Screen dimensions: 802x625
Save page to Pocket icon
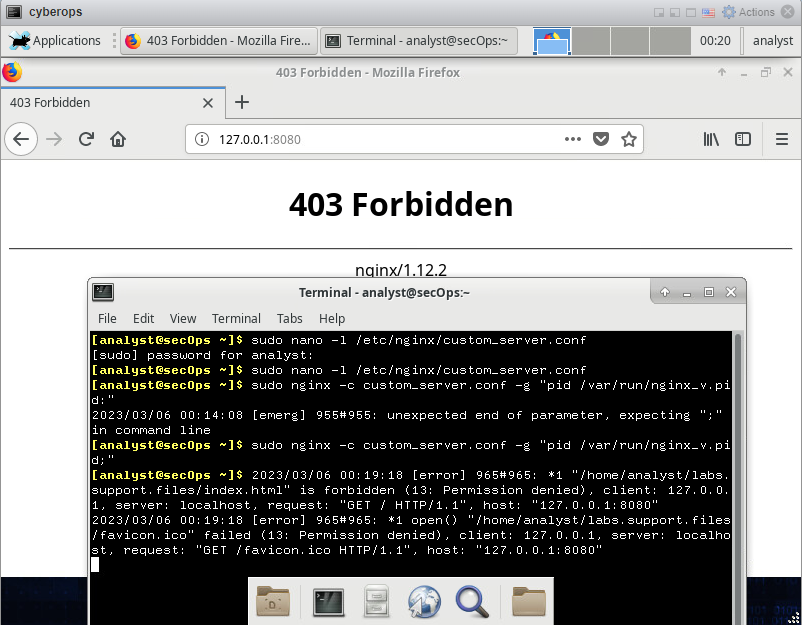[x=600, y=139]
